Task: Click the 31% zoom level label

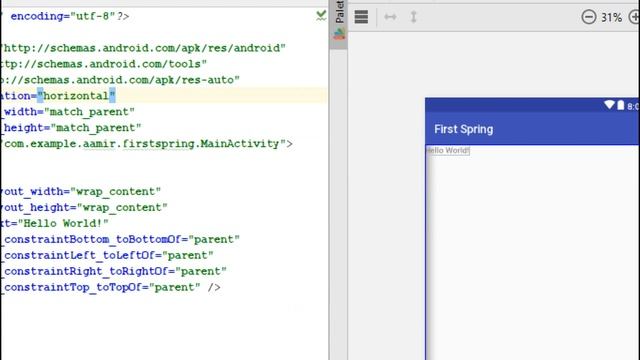Action: tap(611, 18)
